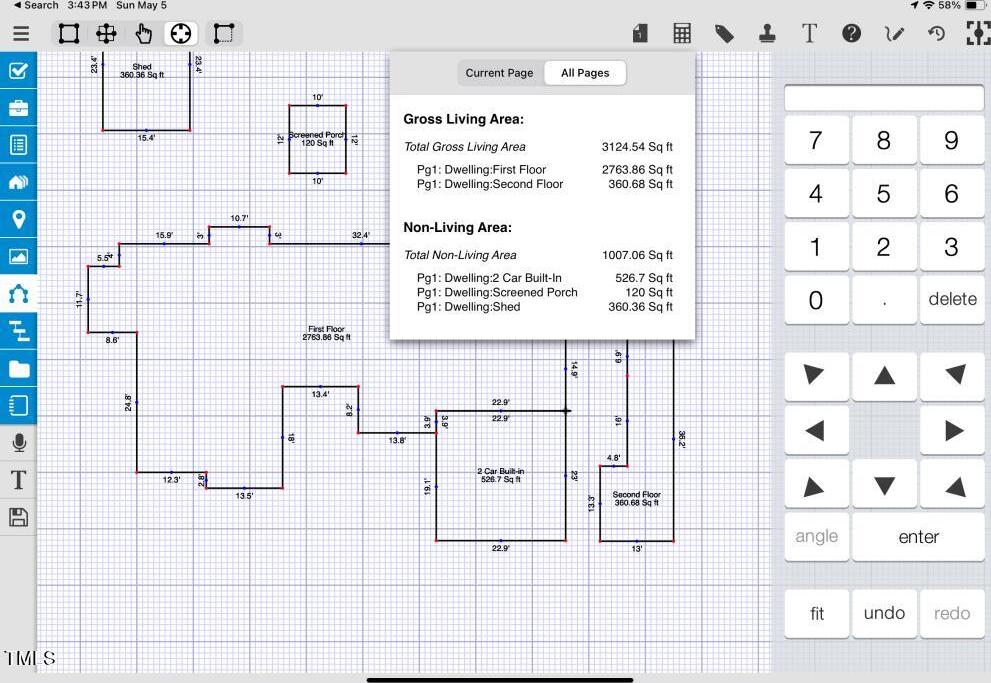Viewport: 991px width, 683px height.
Task: Tap the down-right diagonal direction key
Action: [x=952, y=485]
